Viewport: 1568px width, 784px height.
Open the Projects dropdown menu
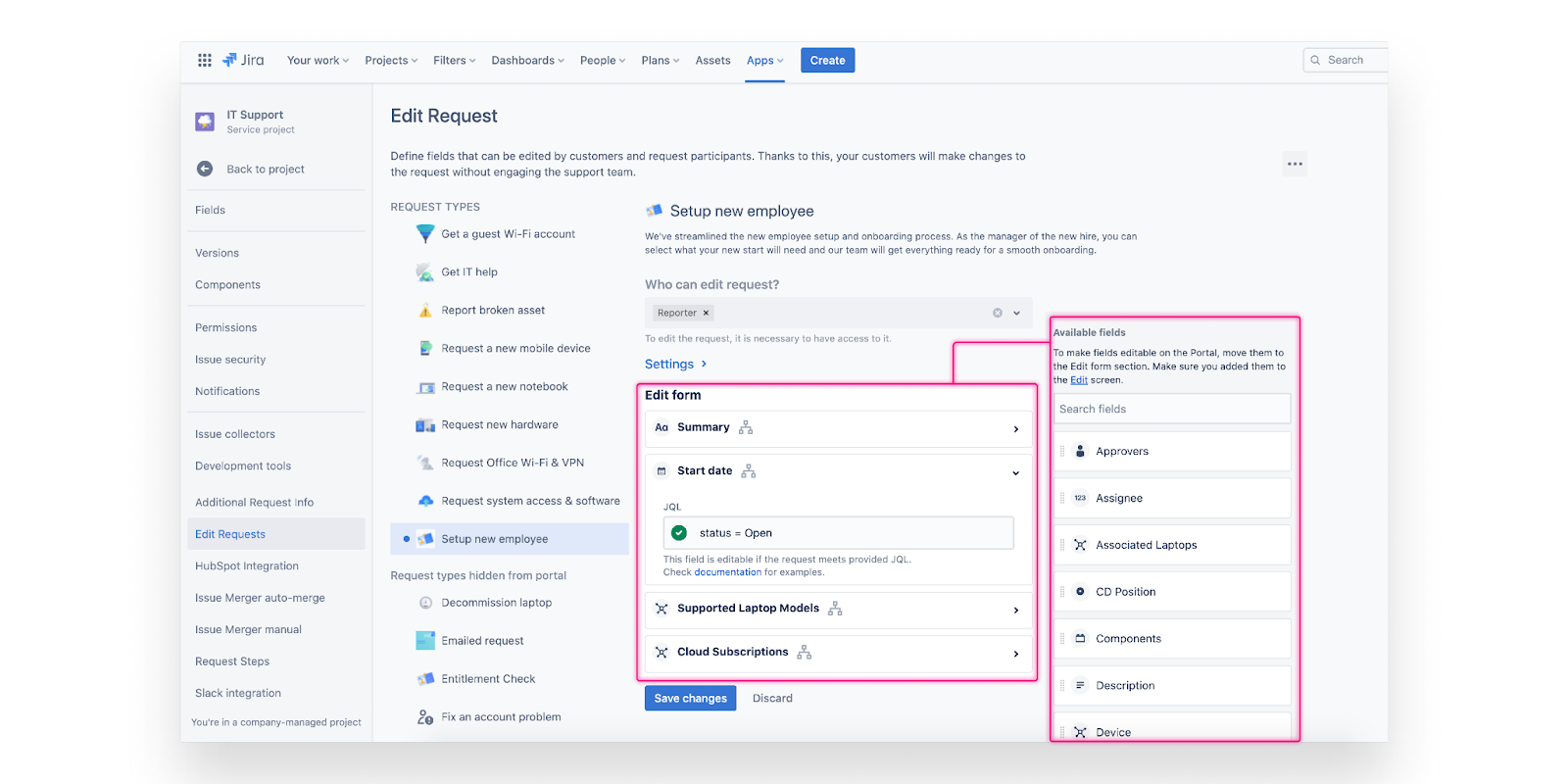(x=391, y=61)
